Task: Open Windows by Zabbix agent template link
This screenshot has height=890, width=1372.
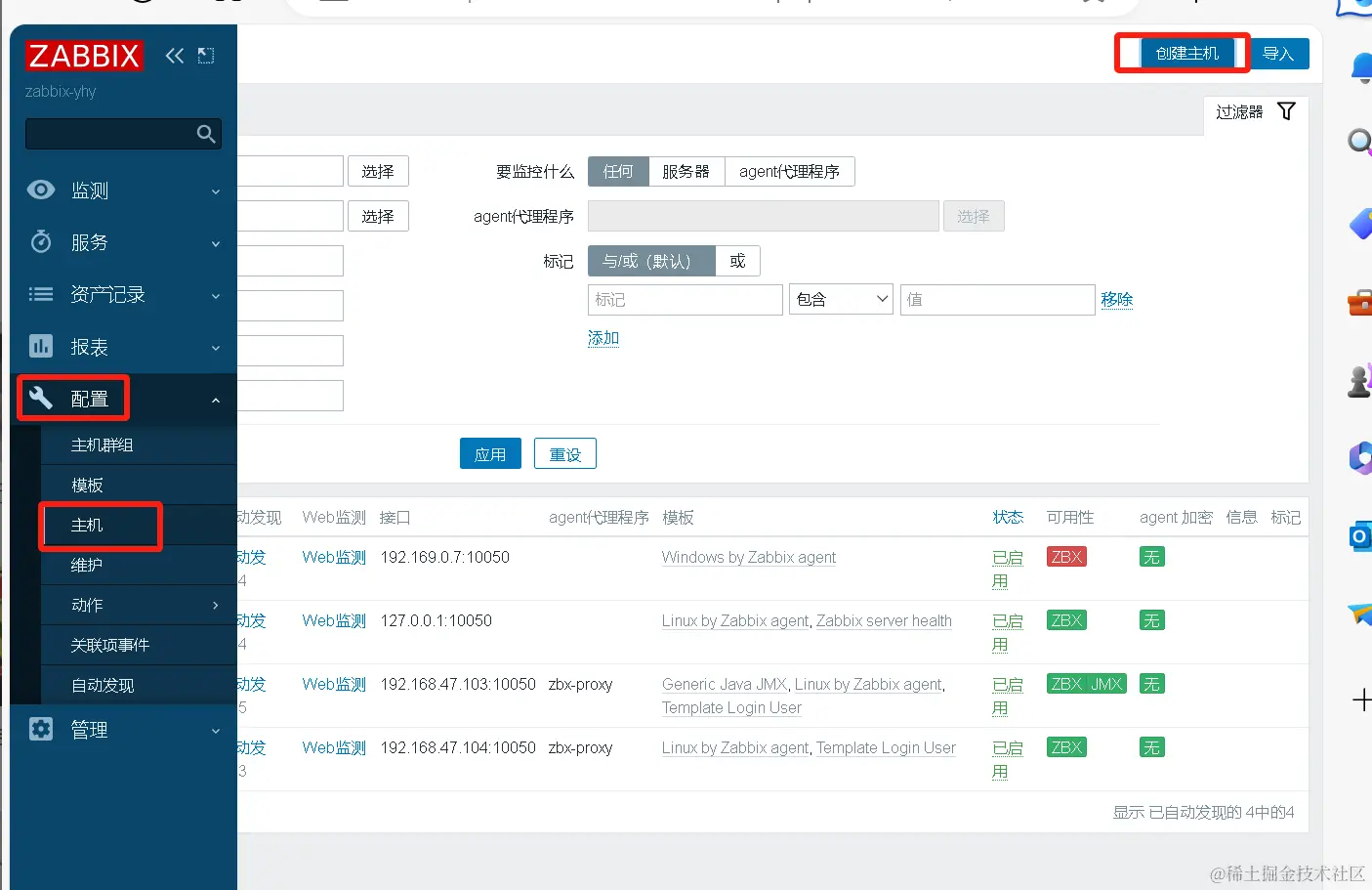Action: [749, 557]
